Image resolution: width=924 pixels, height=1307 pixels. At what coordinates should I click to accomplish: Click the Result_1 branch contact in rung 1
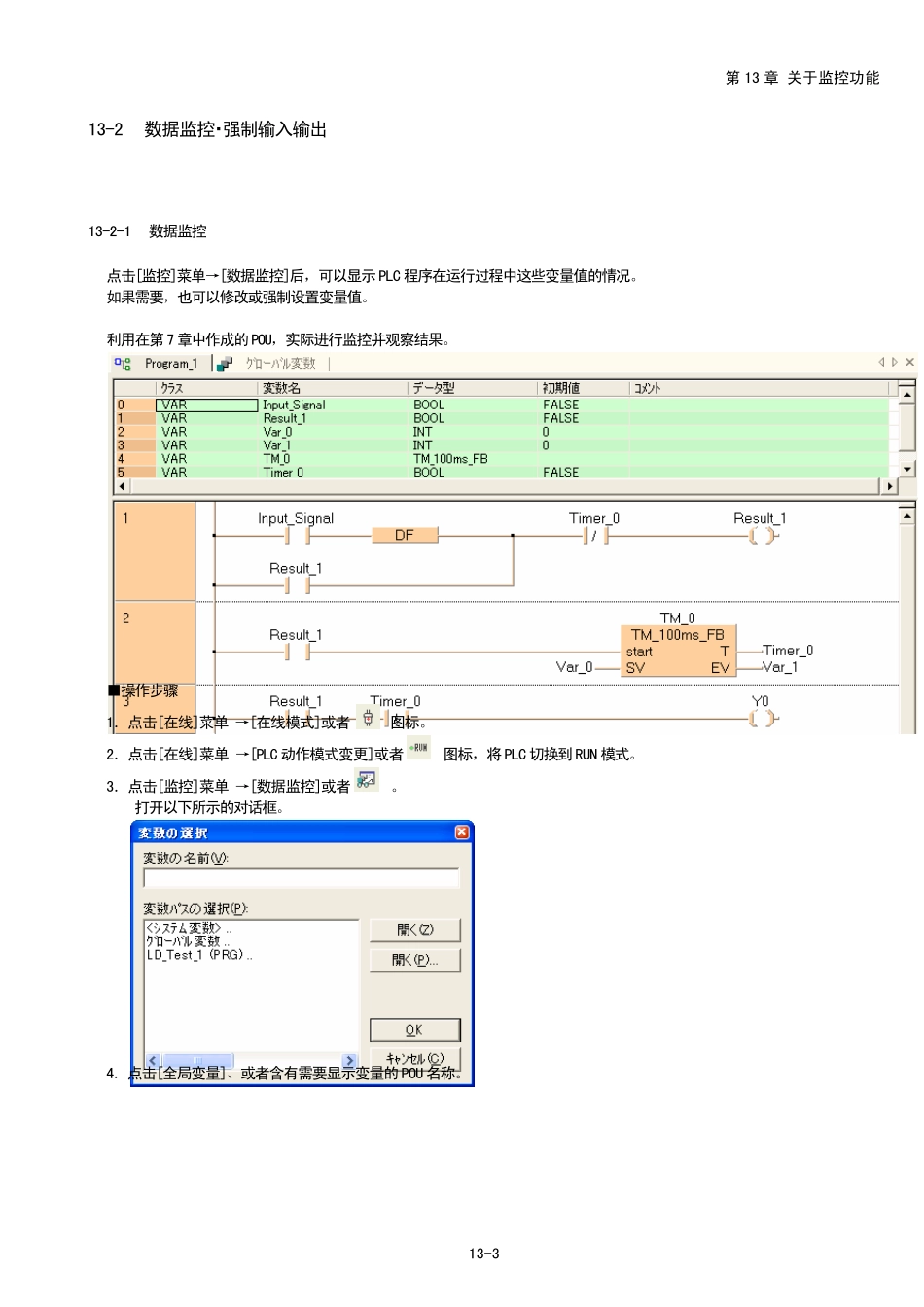click(x=297, y=585)
